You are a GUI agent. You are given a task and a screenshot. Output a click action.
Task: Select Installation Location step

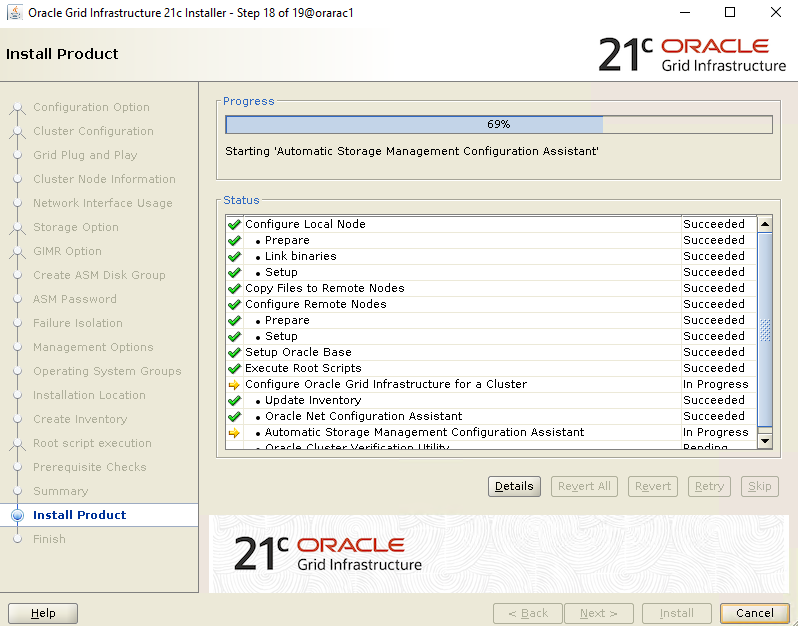(89, 395)
